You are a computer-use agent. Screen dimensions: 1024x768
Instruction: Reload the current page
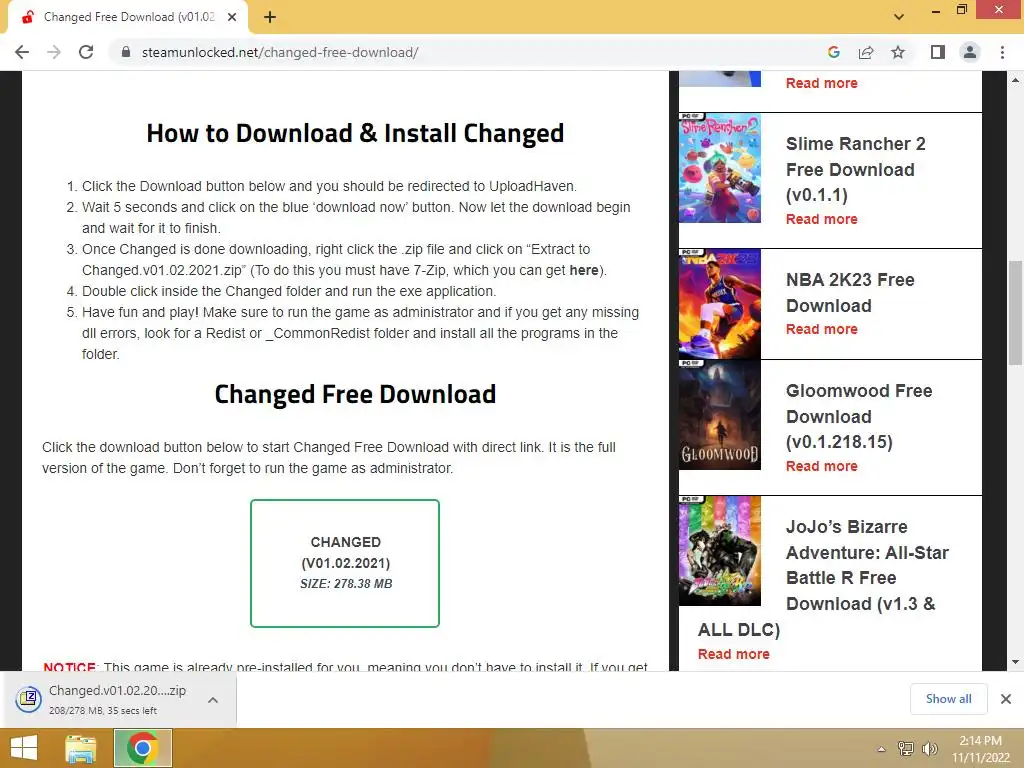[86, 52]
